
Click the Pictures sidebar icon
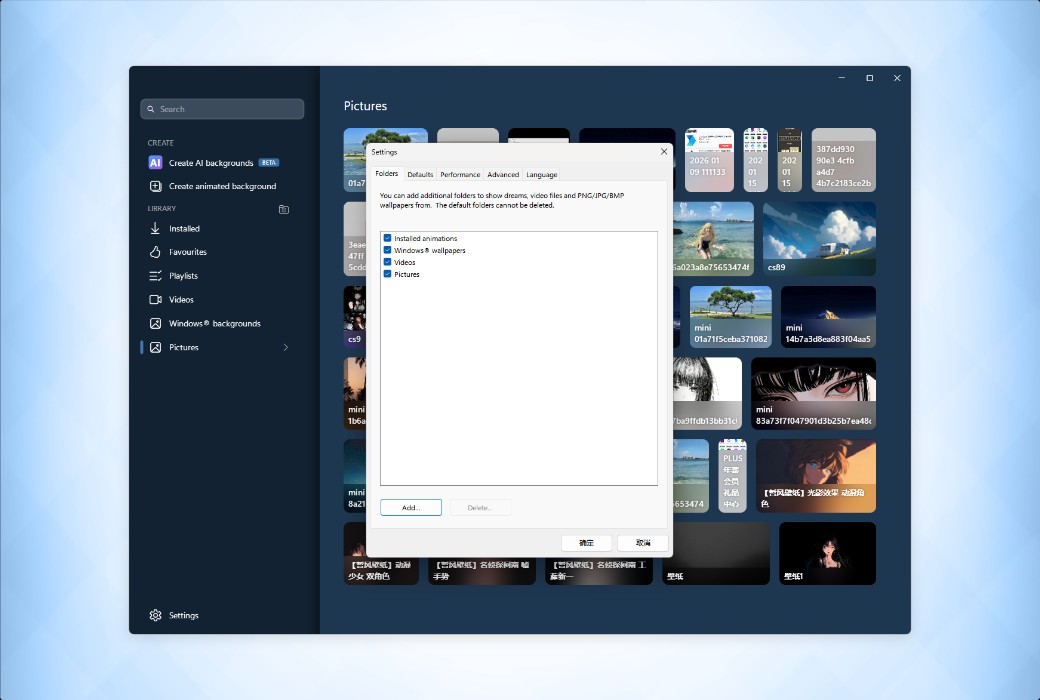[x=155, y=348]
